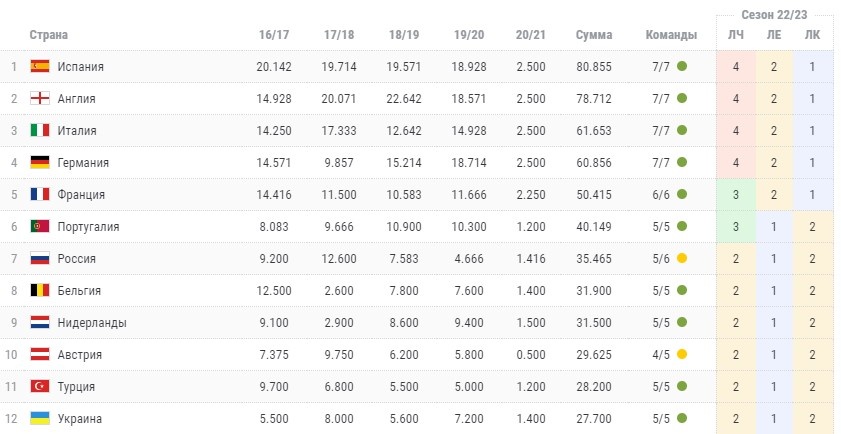This screenshot has width=841, height=434.
Task: Click the Команды column header
Action: point(671,35)
